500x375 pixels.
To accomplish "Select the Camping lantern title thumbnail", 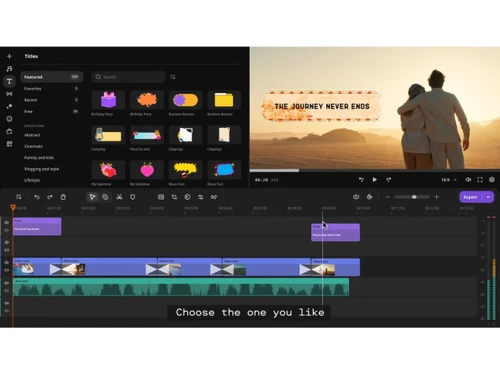I will click(108, 135).
